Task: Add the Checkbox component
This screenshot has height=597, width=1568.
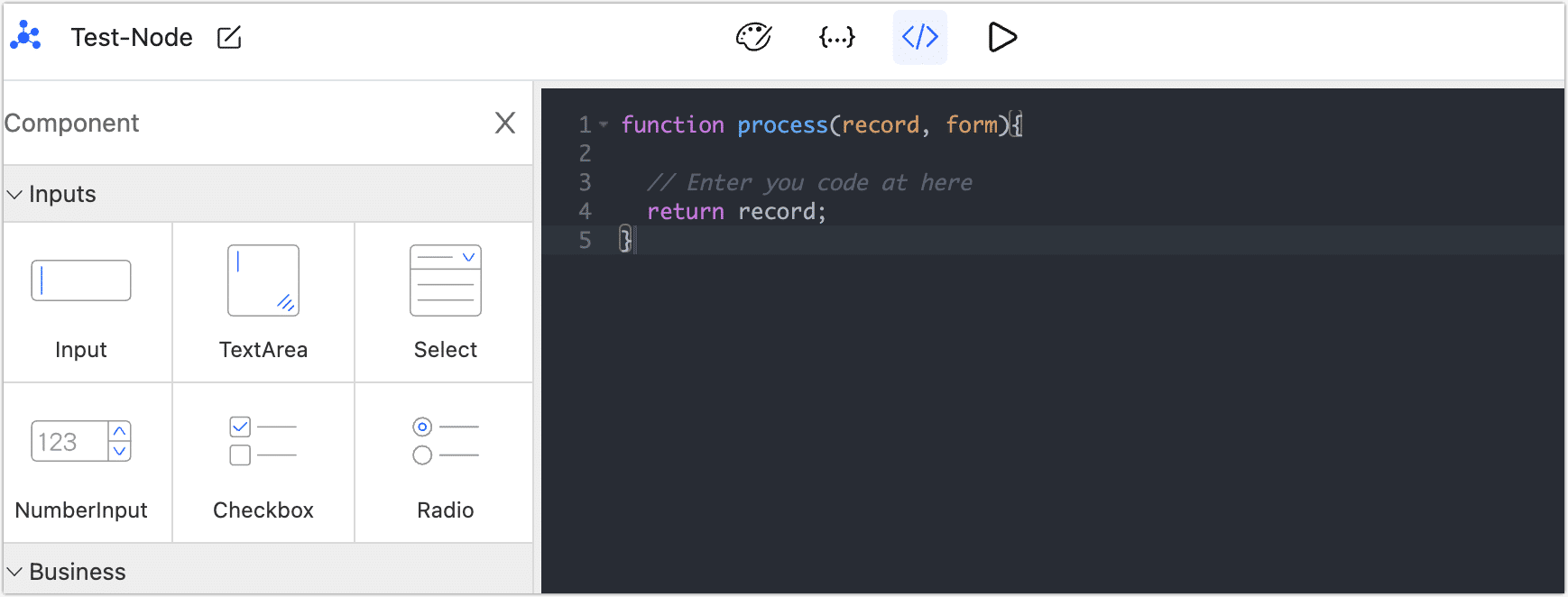Action: click(x=263, y=463)
